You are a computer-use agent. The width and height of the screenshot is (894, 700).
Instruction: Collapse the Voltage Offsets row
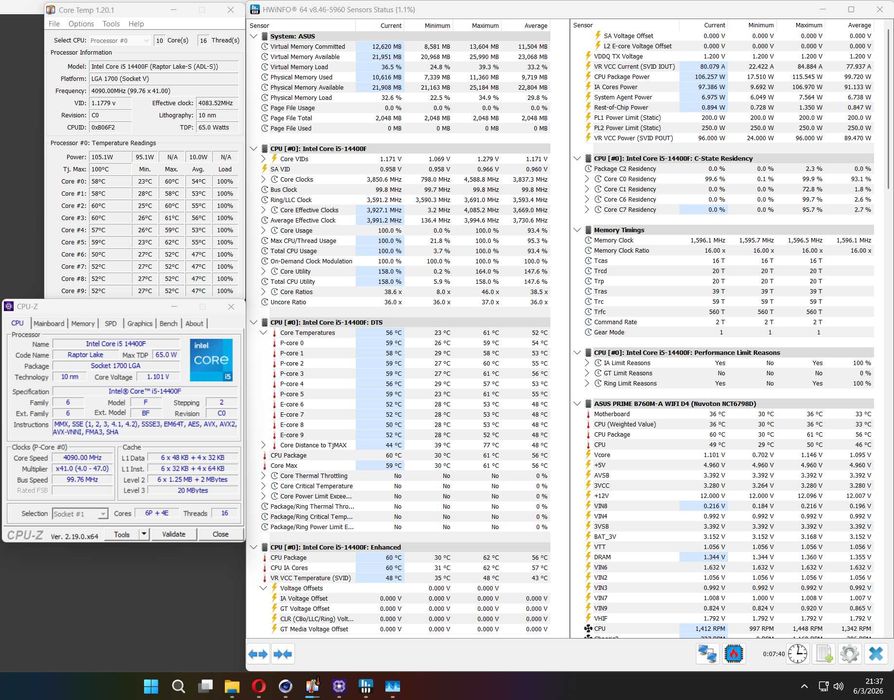tap(263, 588)
